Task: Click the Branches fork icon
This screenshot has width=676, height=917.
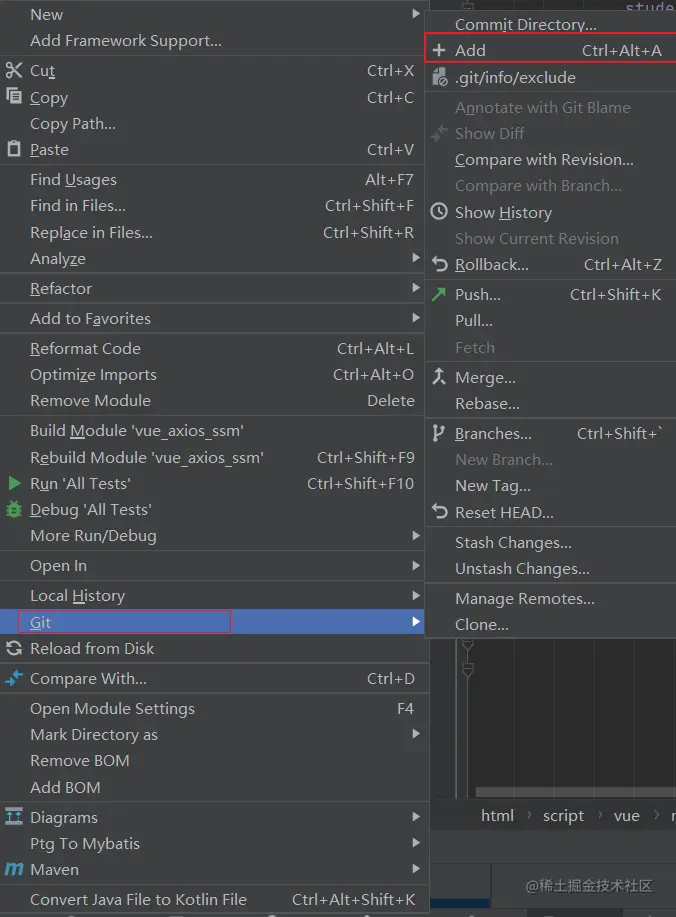Action: (x=438, y=433)
